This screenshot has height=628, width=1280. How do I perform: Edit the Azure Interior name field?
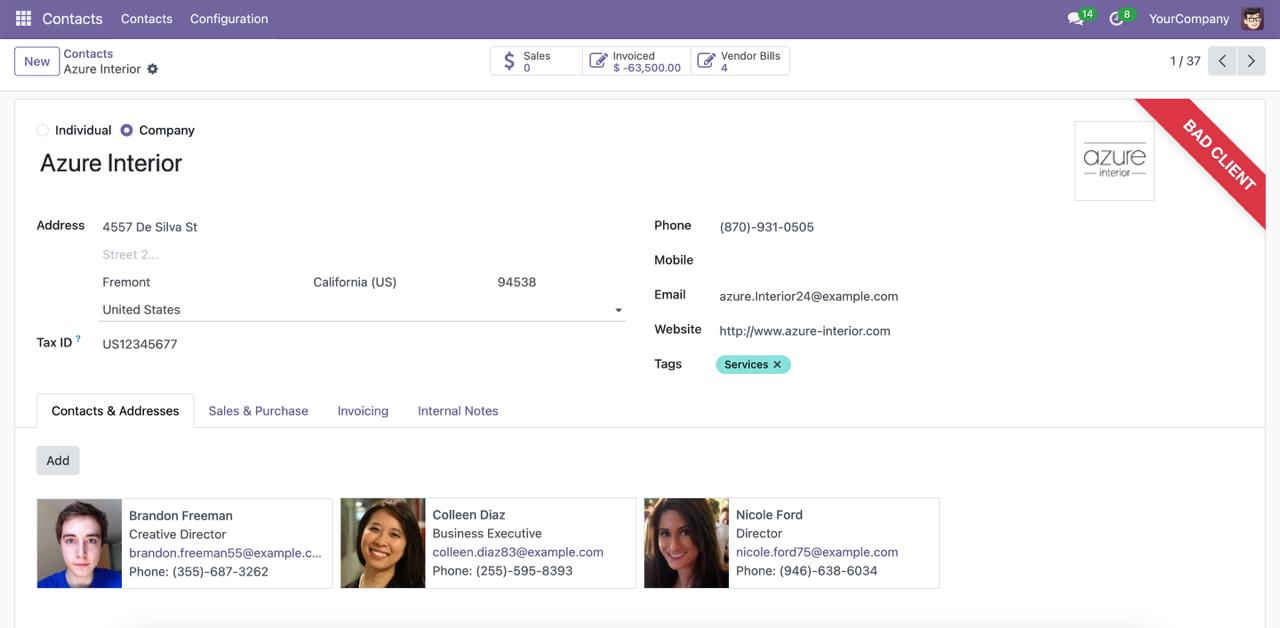pyautogui.click(x=111, y=163)
